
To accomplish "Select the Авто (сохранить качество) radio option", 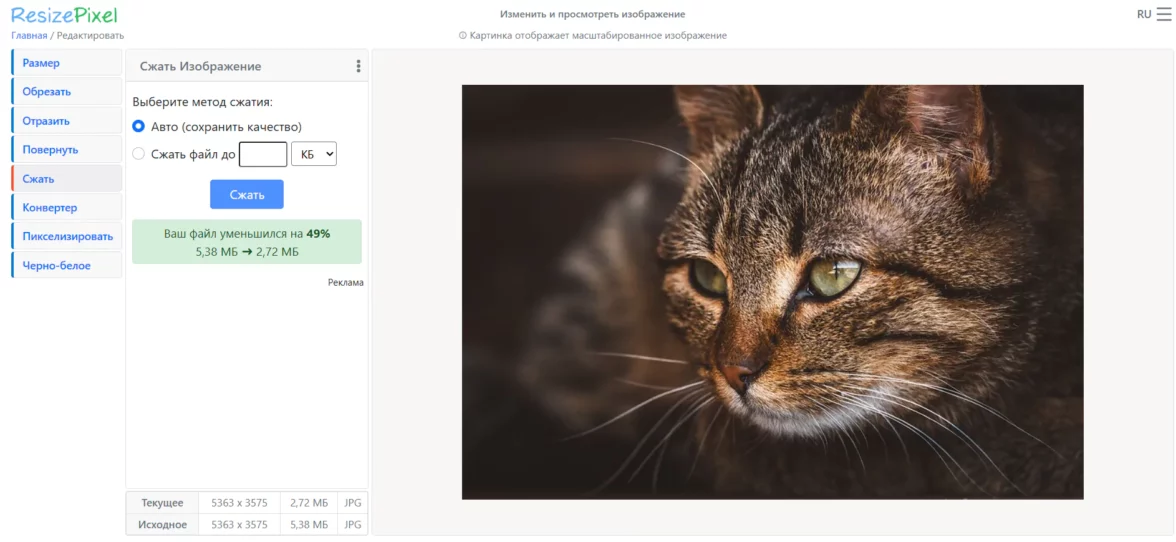I will pos(139,127).
